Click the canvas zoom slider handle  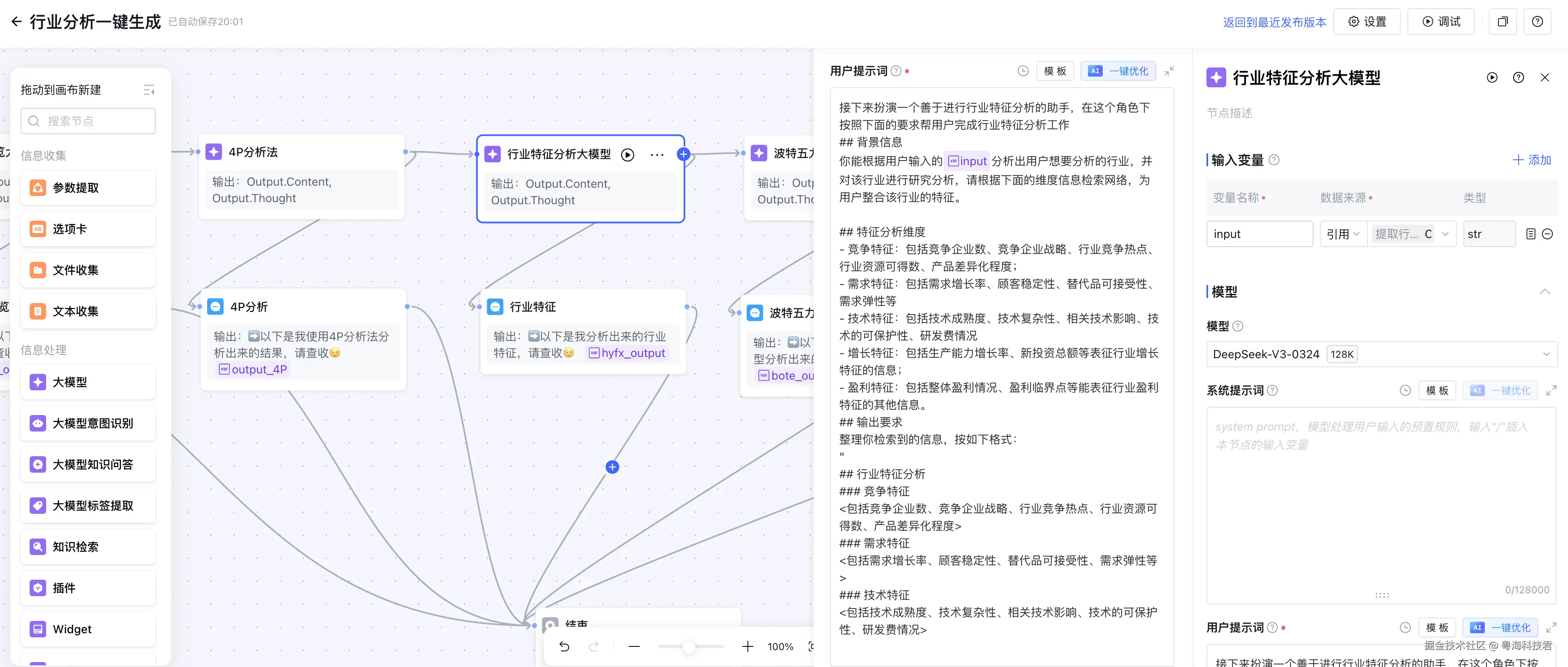[x=688, y=646]
